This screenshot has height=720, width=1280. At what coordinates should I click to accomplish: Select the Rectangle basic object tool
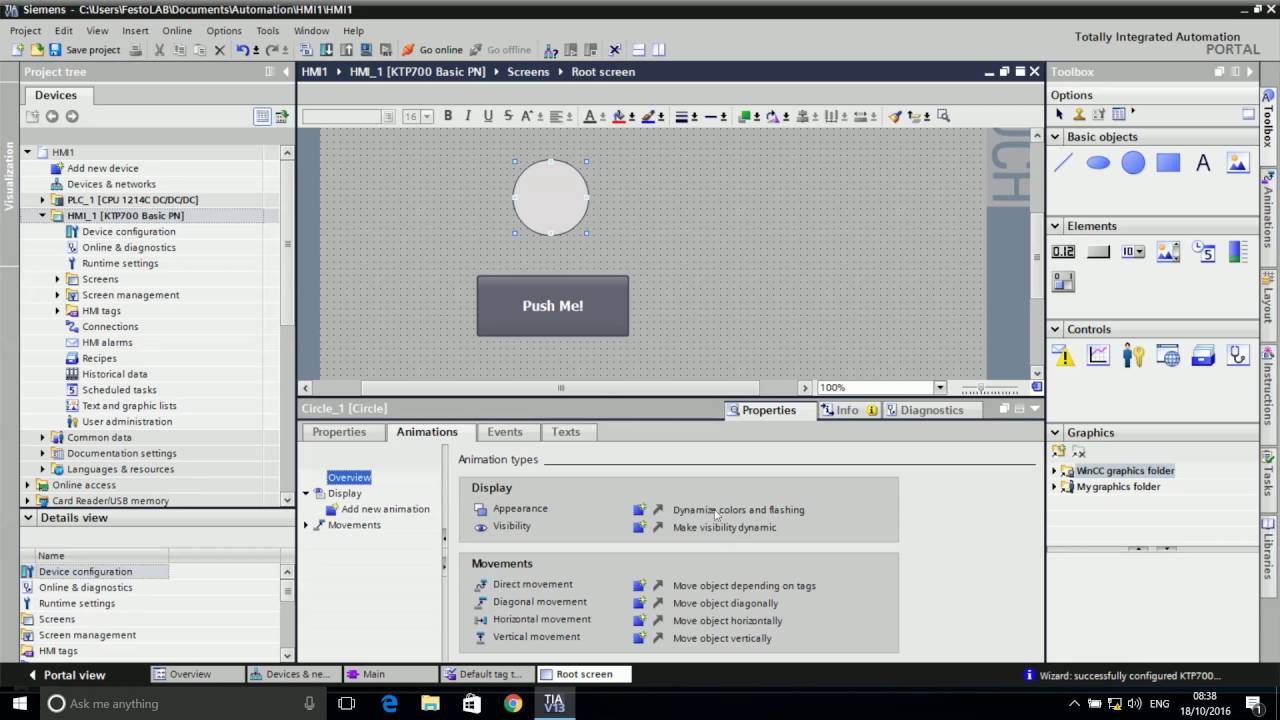coord(1168,163)
